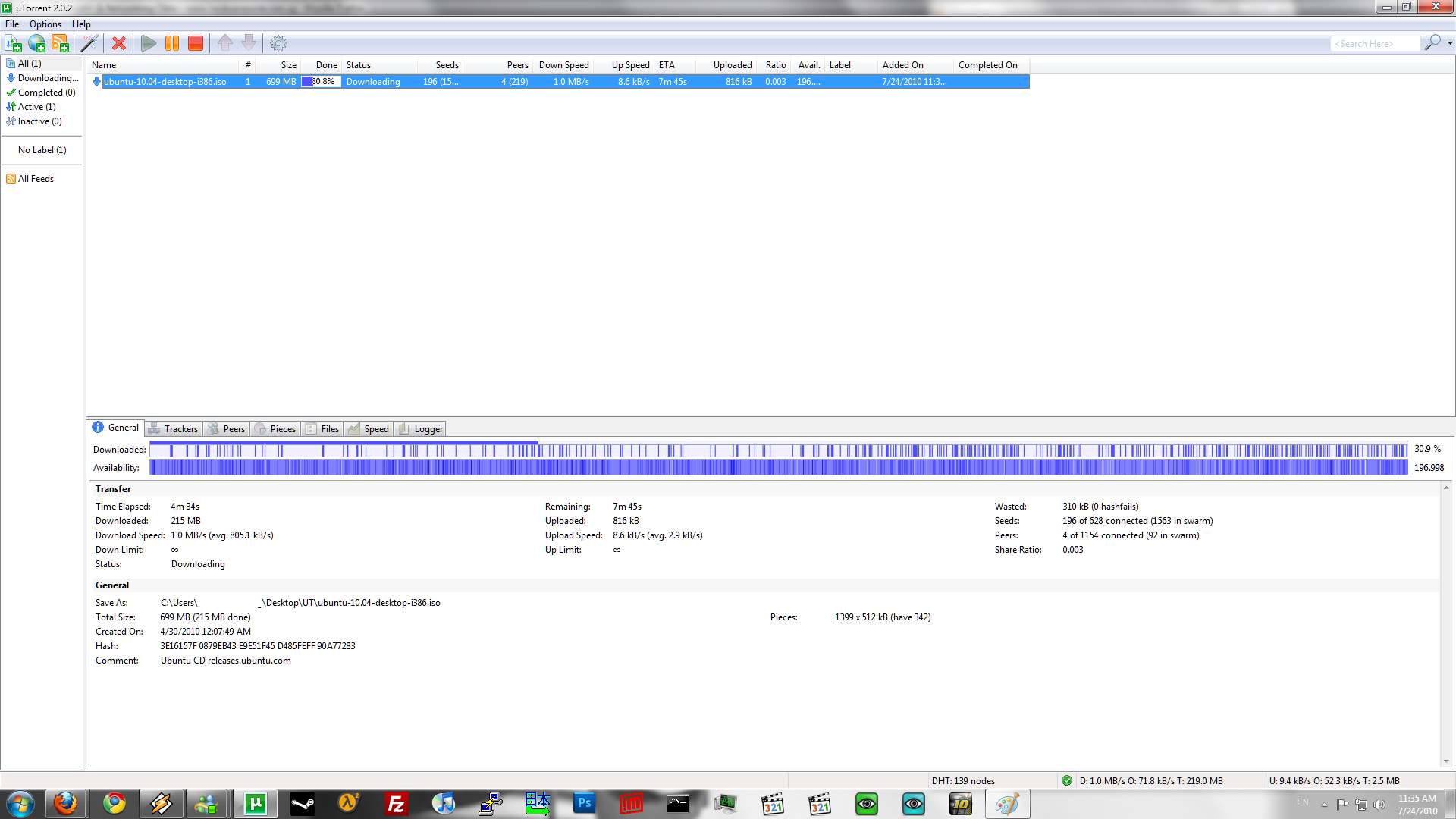Screen dimensions: 1456x819
Task: Switch to the Pieces tab
Action: click(x=275, y=429)
